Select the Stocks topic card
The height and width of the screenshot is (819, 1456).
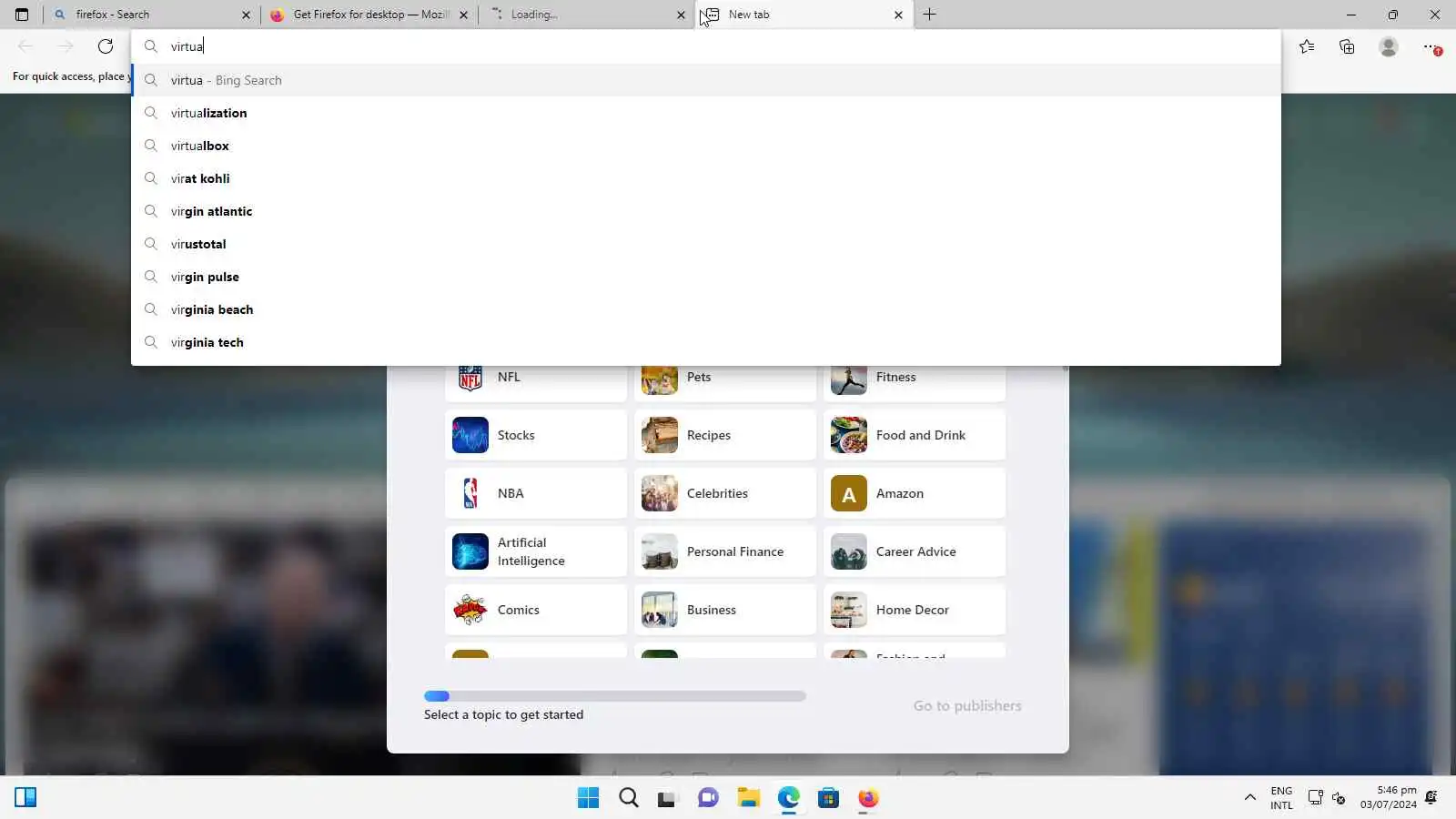[536, 435]
